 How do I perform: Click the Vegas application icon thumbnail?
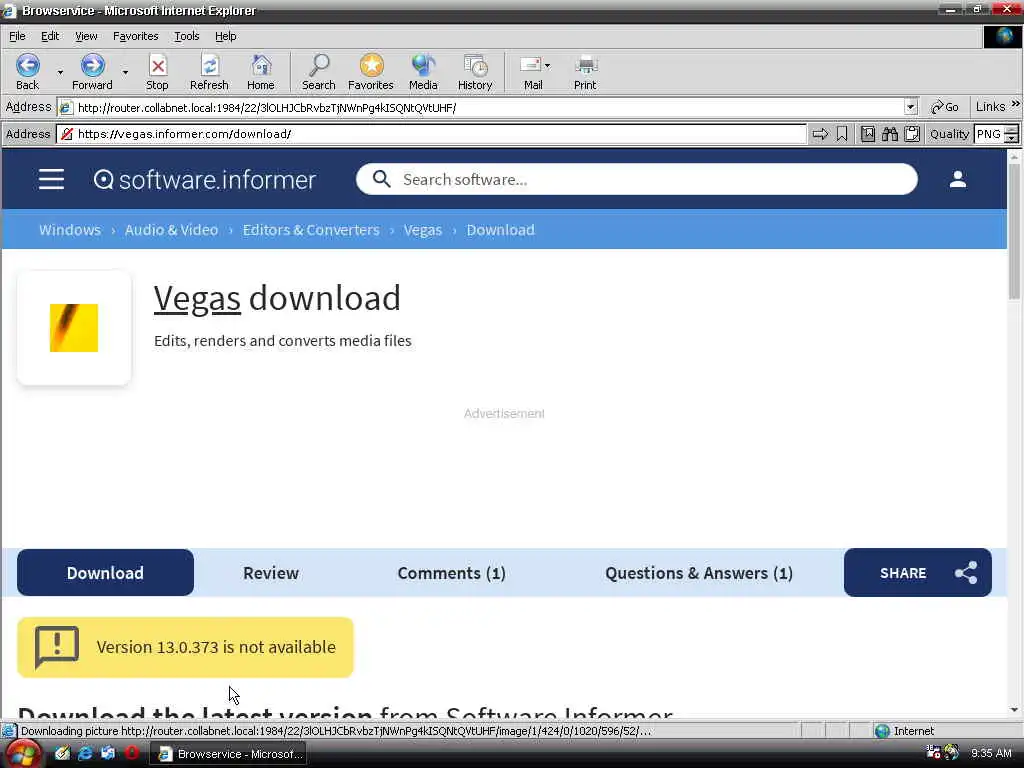point(74,328)
